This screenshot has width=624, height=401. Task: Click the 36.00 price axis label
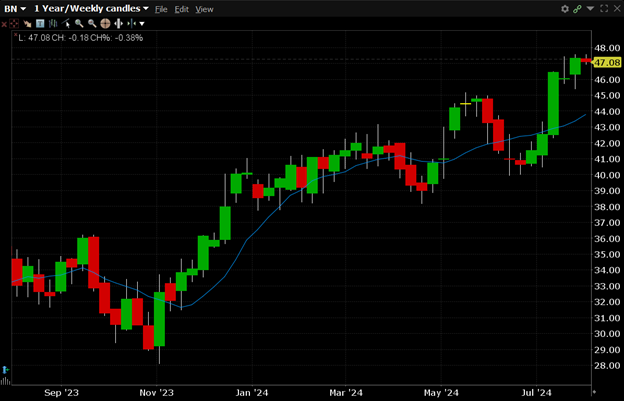[607, 239]
